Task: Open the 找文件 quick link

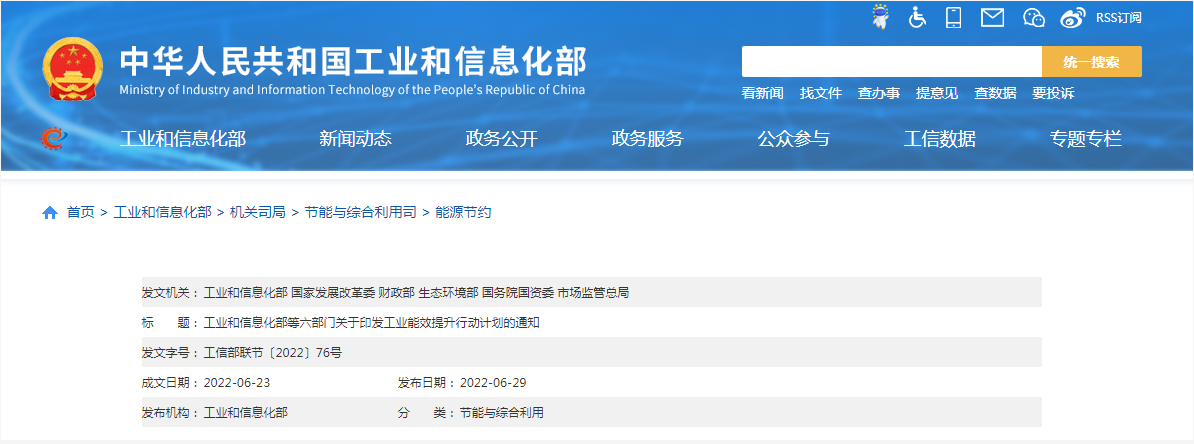Action: (821, 93)
